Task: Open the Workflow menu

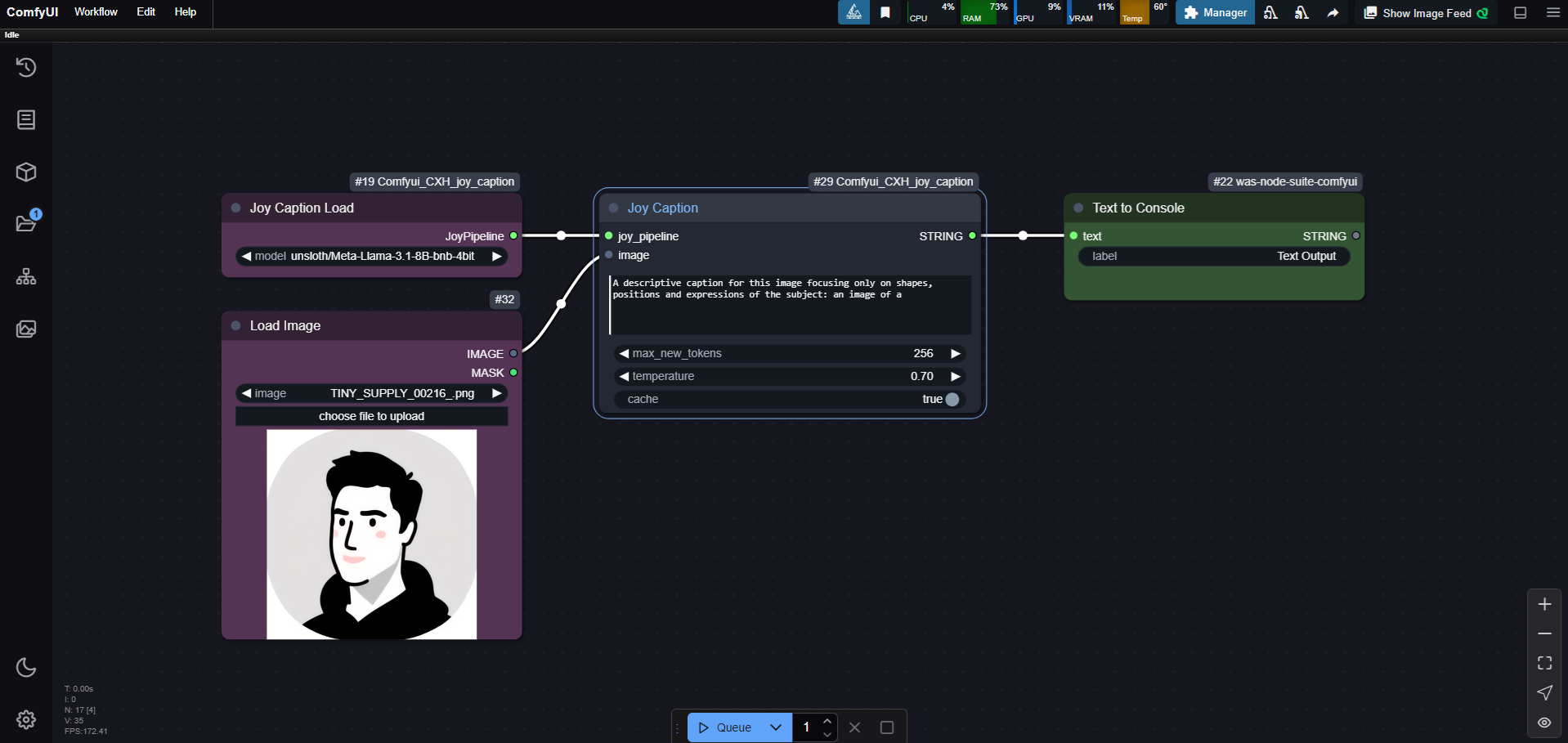Action: coord(96,11)
